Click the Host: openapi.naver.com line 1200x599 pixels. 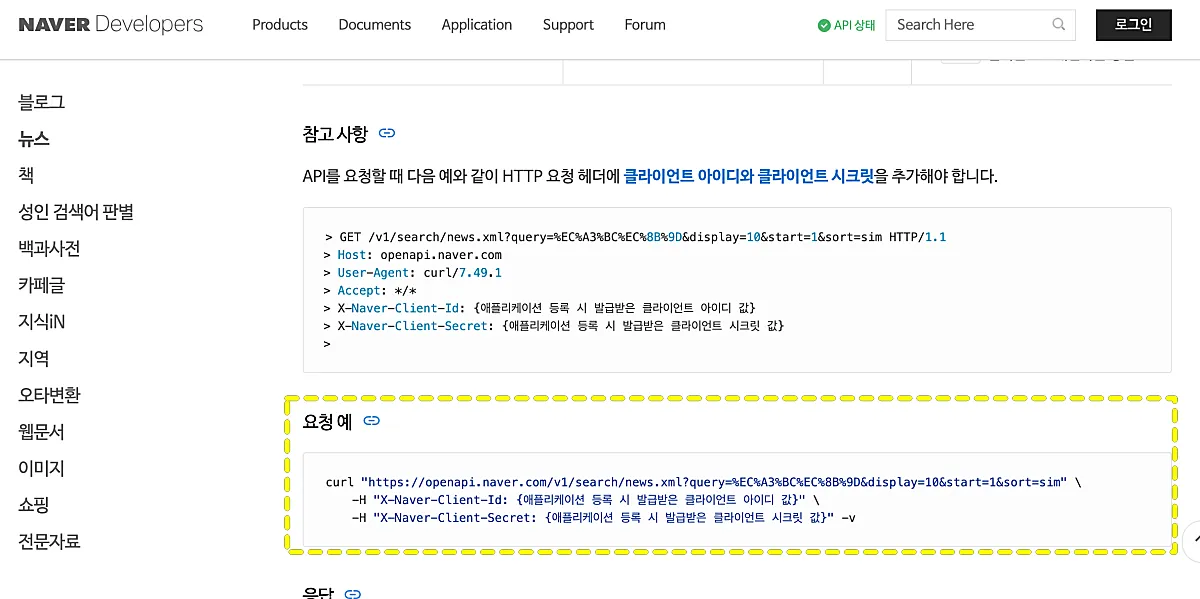point(413,255)
